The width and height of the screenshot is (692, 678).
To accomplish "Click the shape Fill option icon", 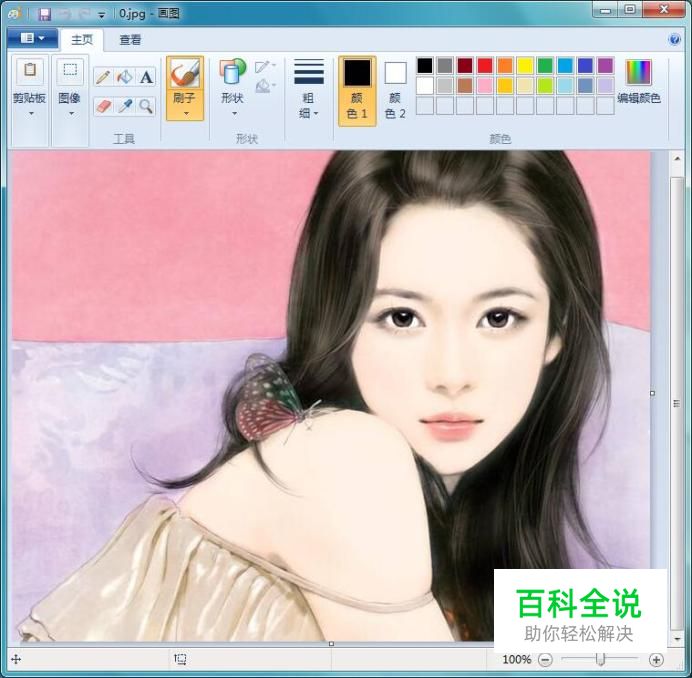I will pyautogui.click(x=263, y=85).
